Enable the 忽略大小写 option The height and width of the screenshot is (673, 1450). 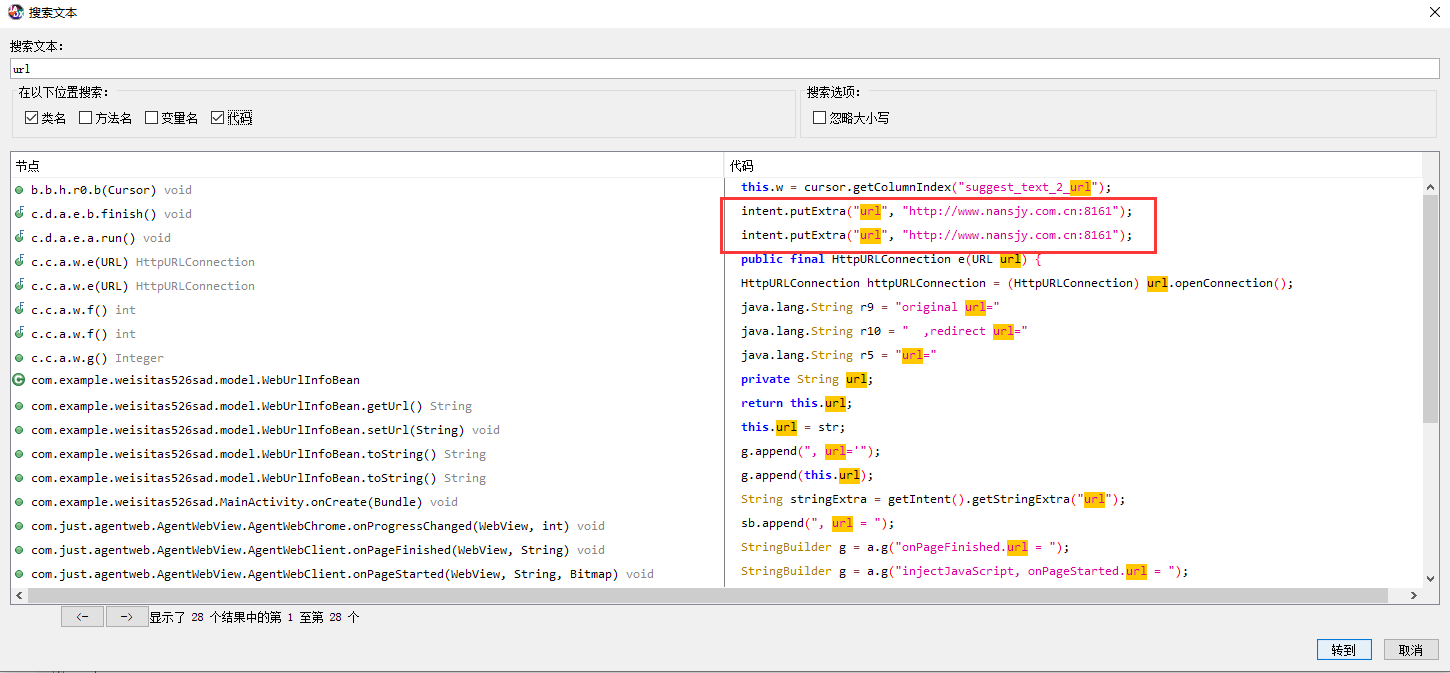(x=820, y=118)
